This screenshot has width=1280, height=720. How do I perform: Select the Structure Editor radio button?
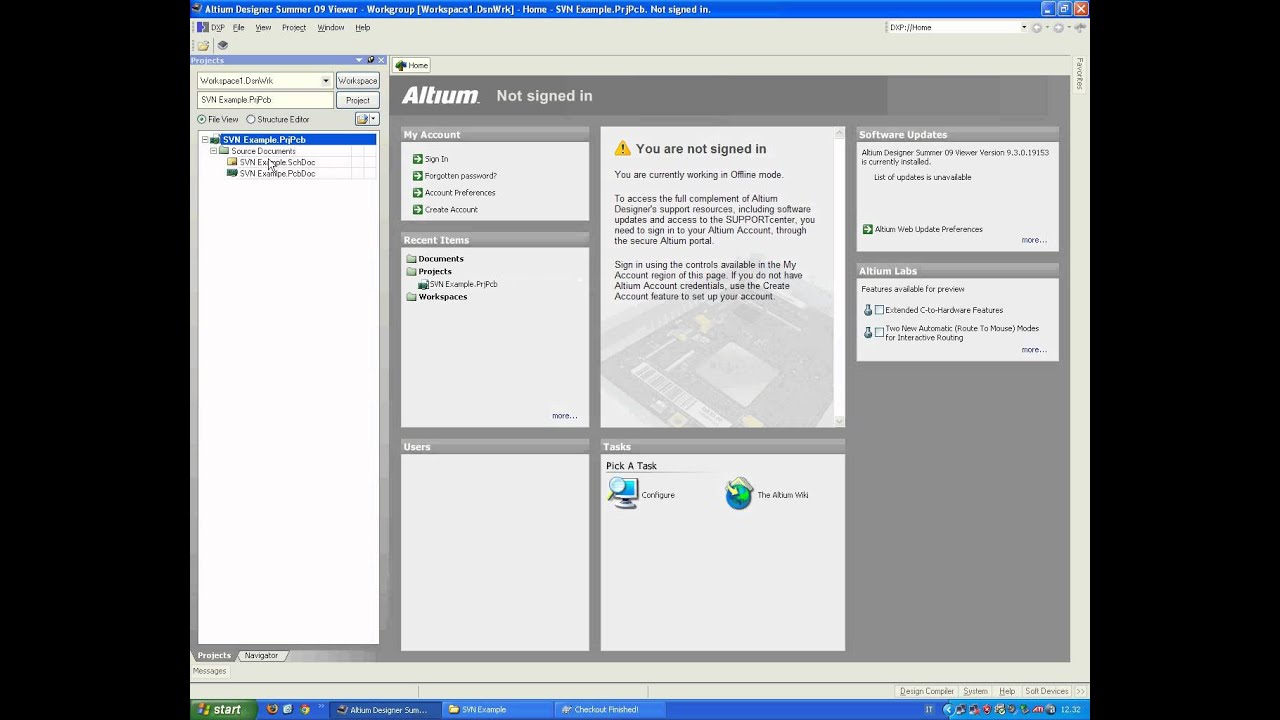251,119
